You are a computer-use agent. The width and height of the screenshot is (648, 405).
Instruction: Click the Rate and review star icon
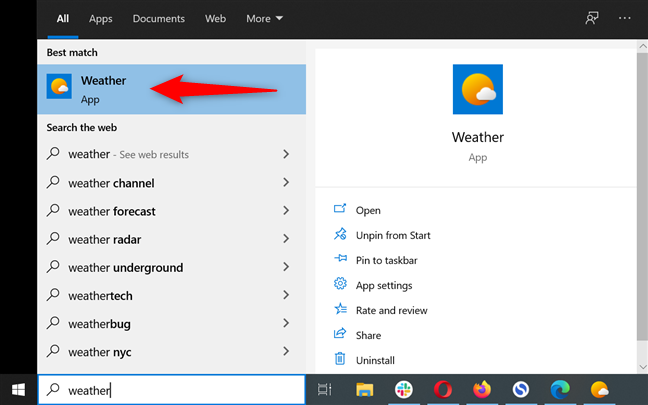pos(340,309)
